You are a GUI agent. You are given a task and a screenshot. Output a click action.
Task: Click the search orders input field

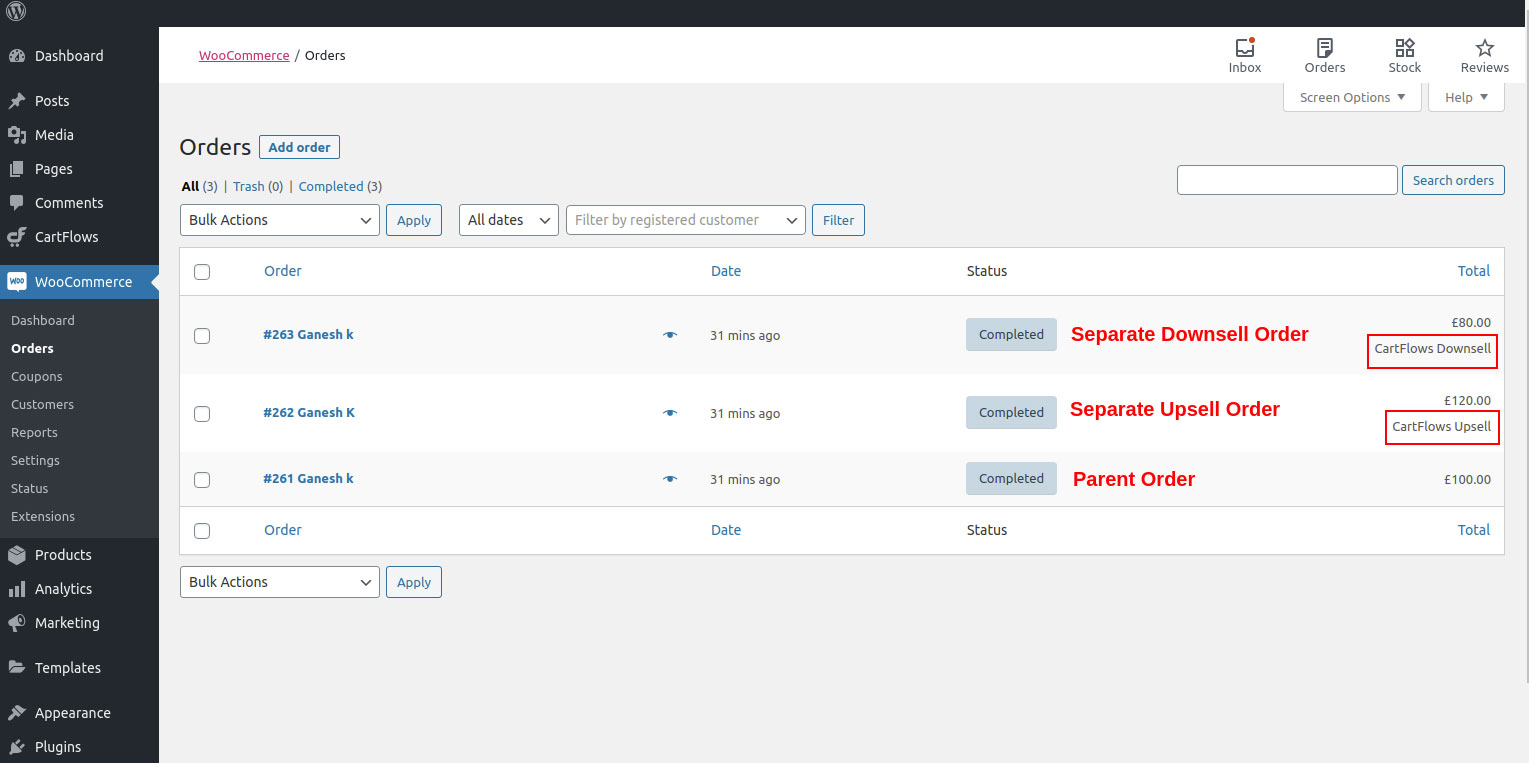coord(1286,180)
